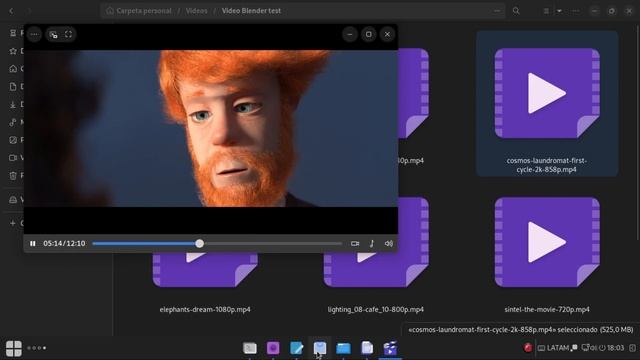640x360 pixels.
Task: Click the workspace indicator dots
Action: click(36, 348)
